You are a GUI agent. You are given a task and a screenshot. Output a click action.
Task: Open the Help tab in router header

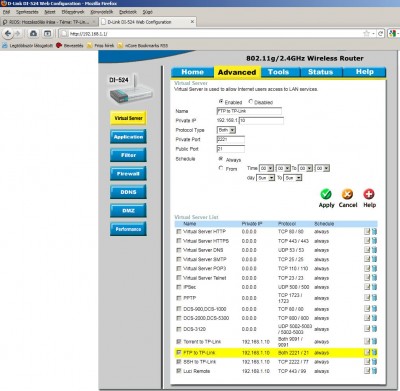(x=365, y=72)
